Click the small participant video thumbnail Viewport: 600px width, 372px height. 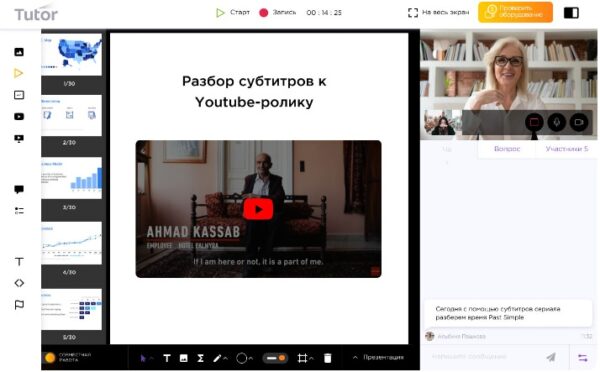[443, 122]
